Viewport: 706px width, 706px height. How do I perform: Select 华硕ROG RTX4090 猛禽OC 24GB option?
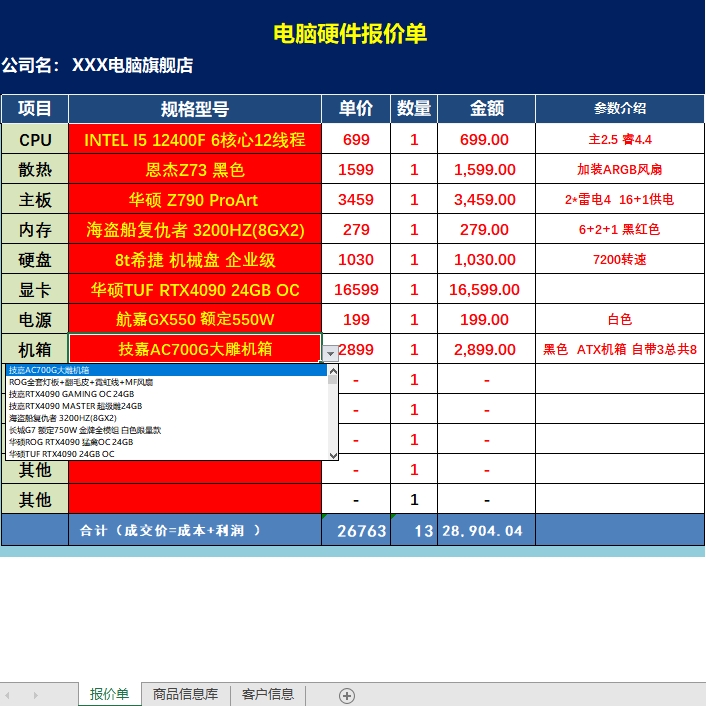coord(167,442)
